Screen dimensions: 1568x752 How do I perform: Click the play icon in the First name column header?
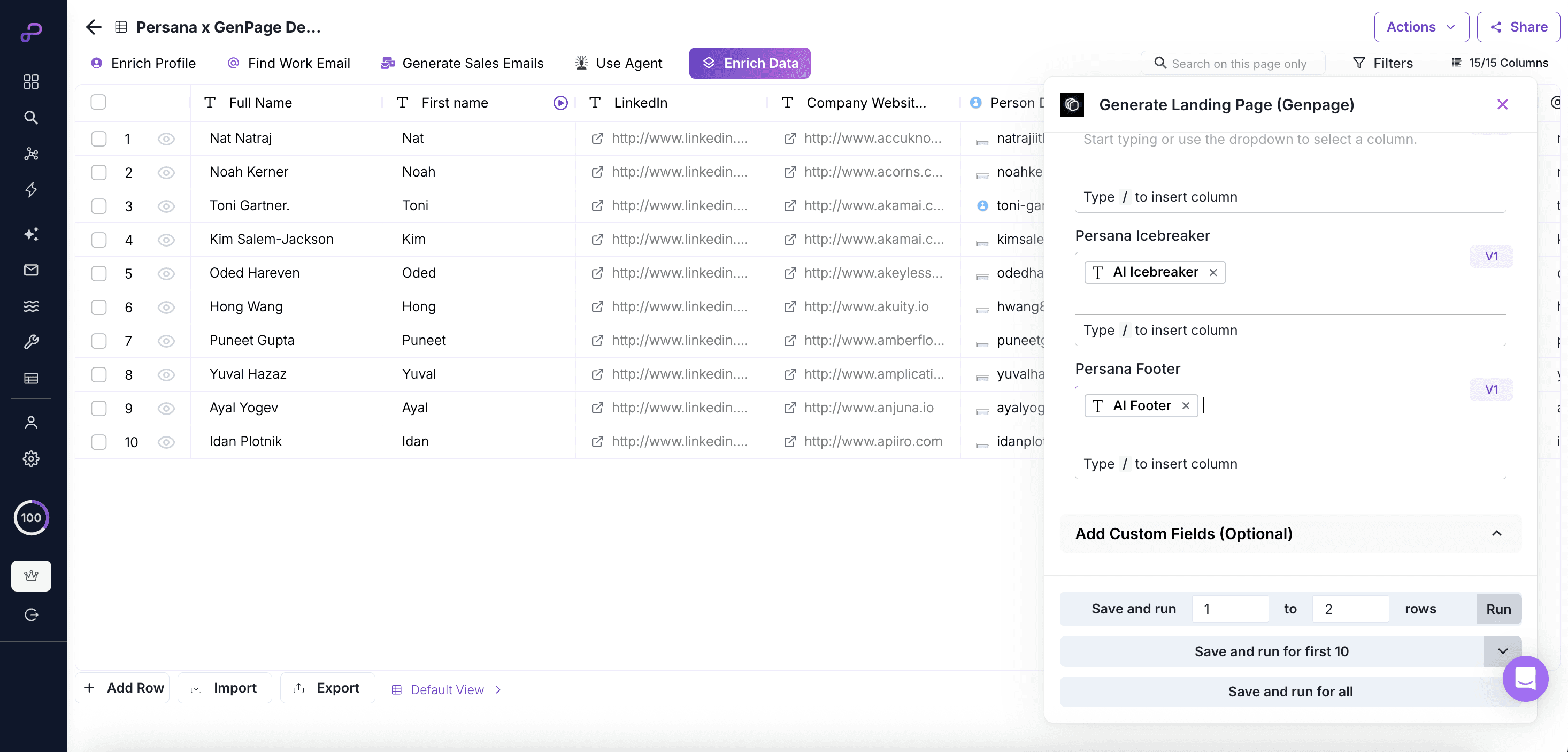coord(560,103)
